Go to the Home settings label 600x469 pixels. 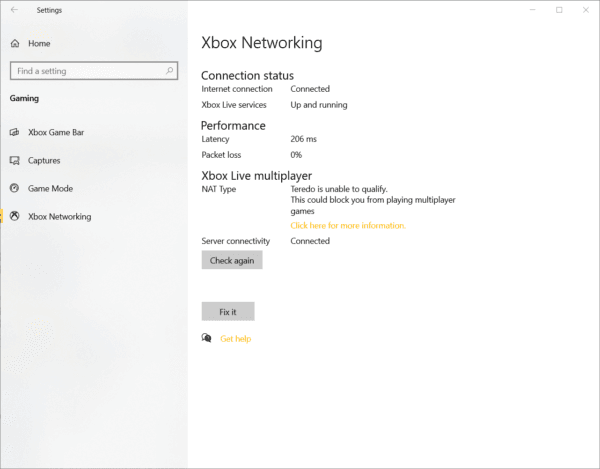(39, 44)
